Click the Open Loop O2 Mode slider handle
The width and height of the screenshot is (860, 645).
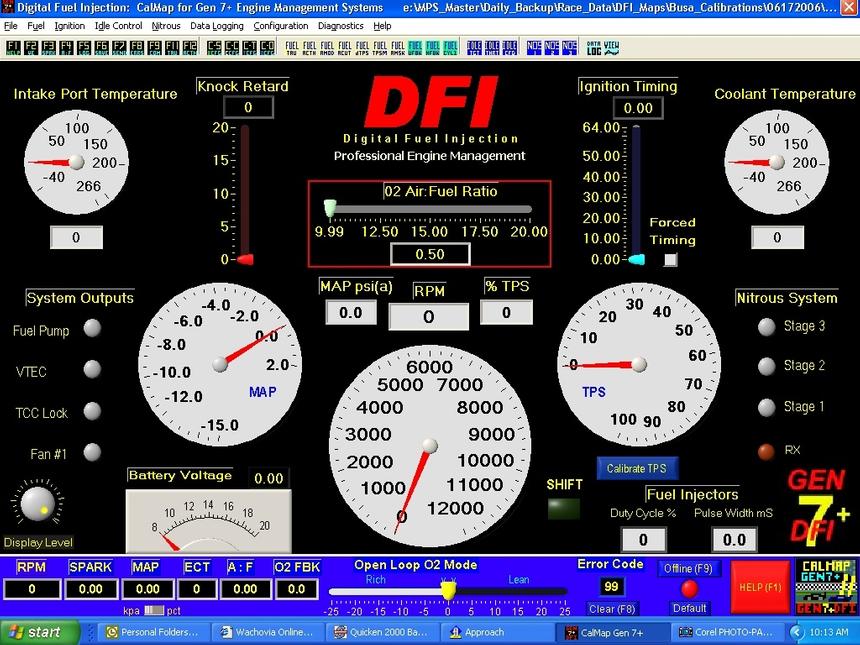click(x=449, y=591)
